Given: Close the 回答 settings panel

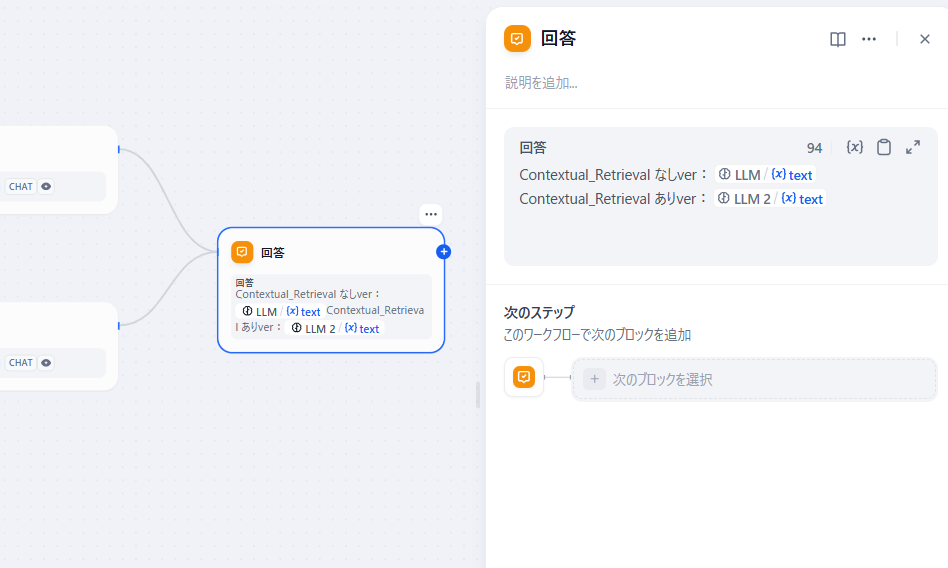Looking at the screenshot, I should (x=924, y=39).
